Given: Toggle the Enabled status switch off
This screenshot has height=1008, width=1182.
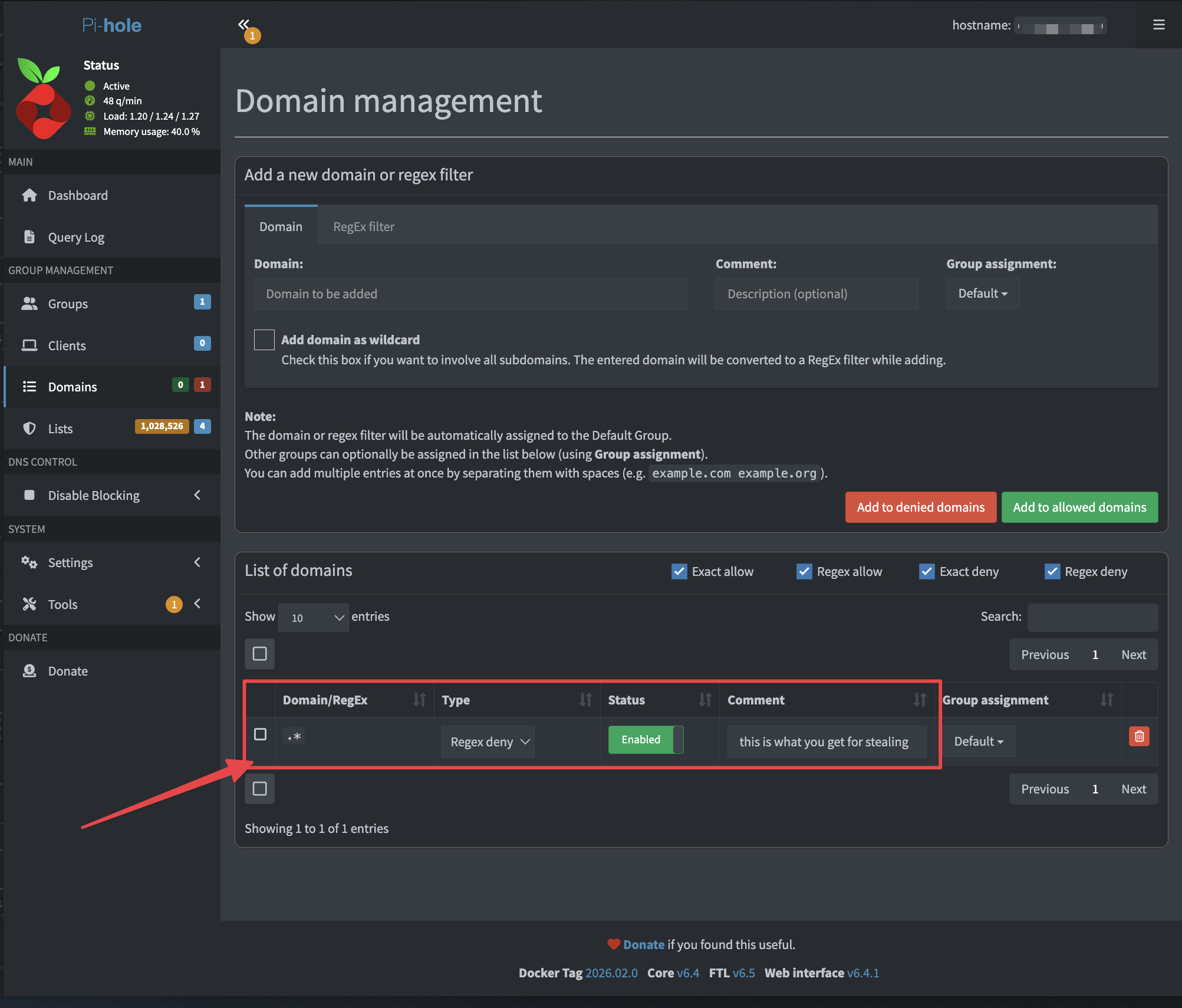Looking at the screenshot, I should (x=646, y=740).
